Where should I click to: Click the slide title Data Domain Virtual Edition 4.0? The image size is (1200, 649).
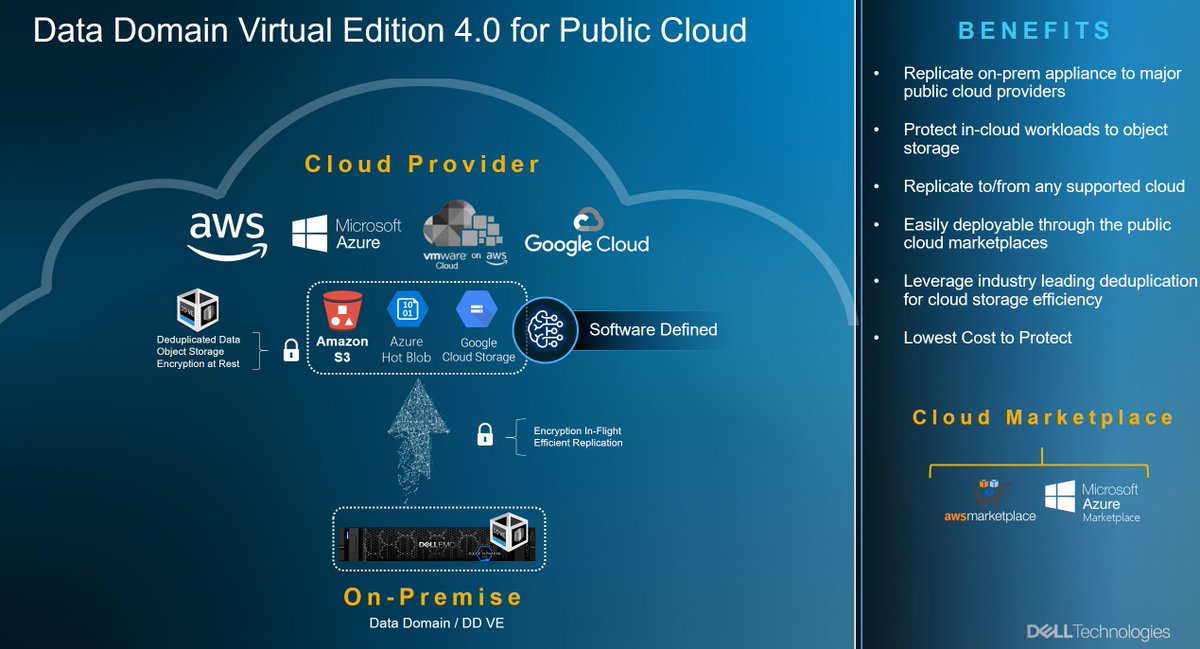click(x=390, y=31)
